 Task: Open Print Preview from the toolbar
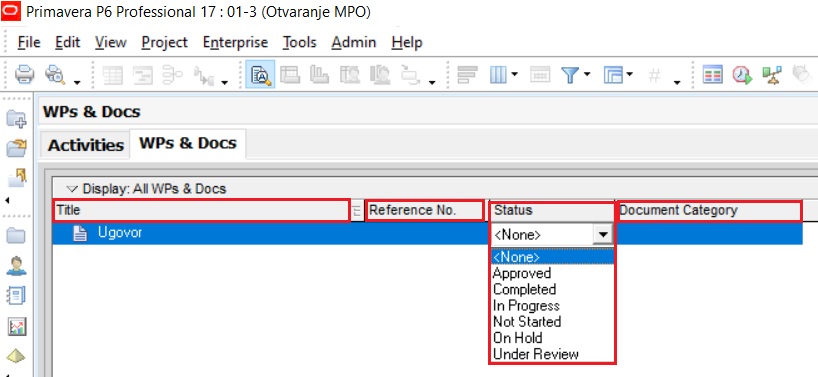coord(54,75)
